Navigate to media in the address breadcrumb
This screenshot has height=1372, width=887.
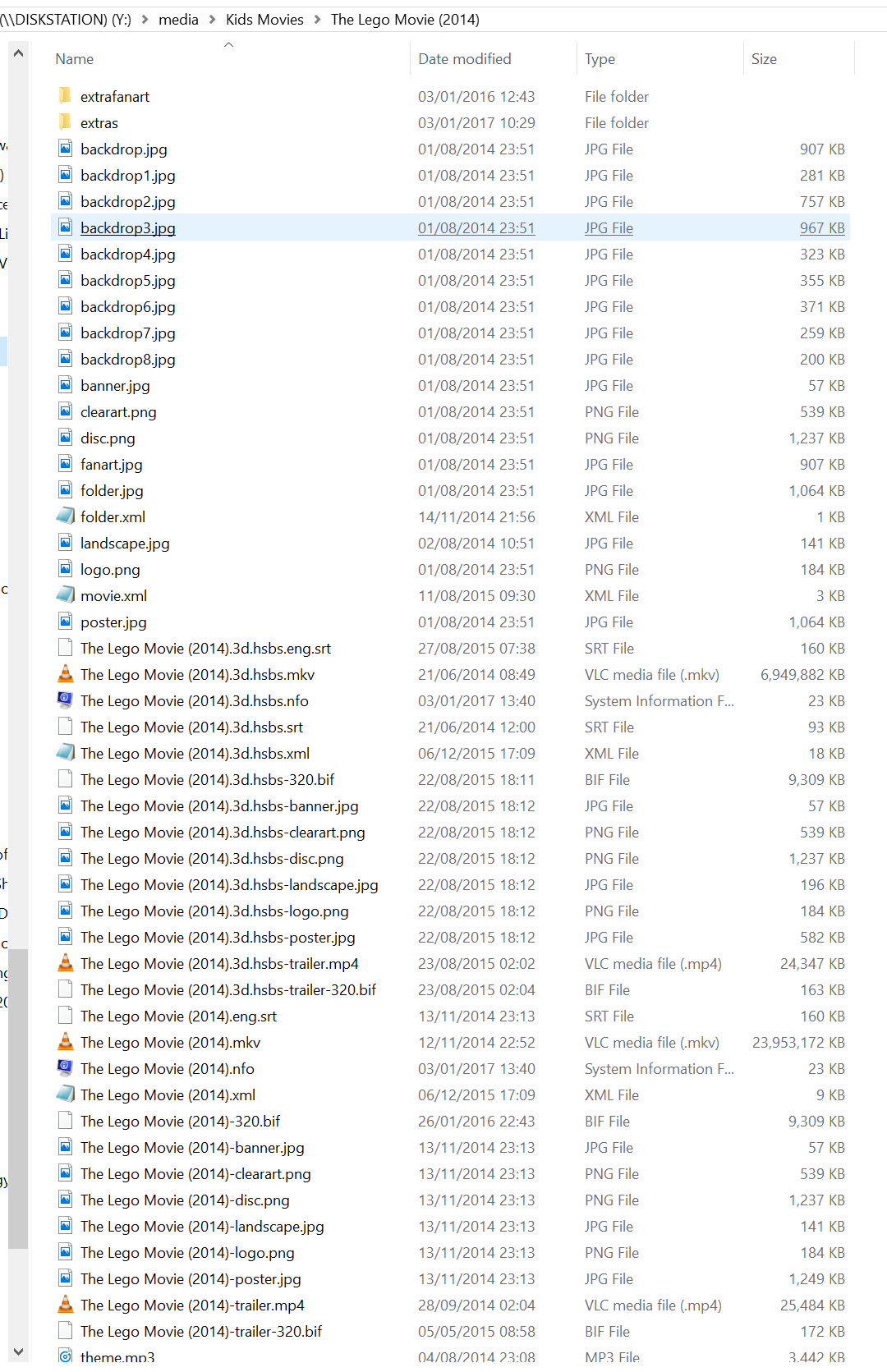[178, 19]
